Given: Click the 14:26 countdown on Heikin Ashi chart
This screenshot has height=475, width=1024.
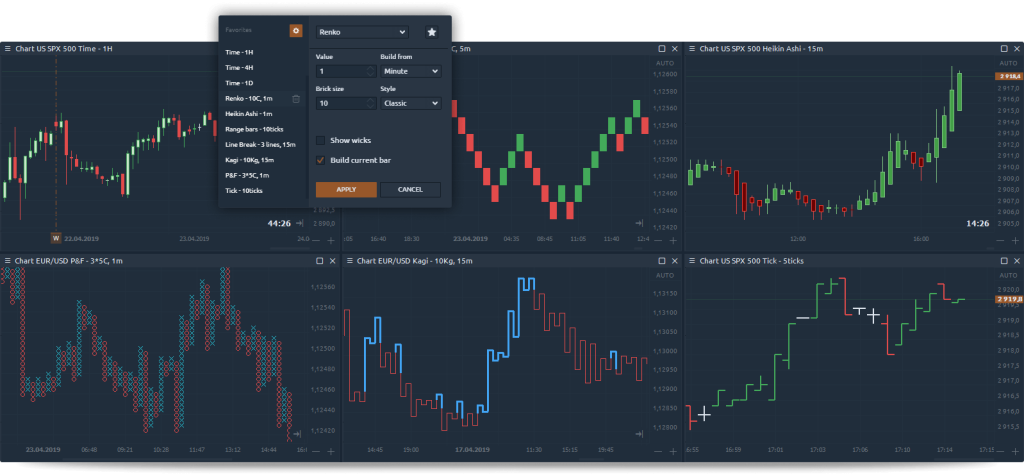Looking at the screenshot, I should coord(978,223).
